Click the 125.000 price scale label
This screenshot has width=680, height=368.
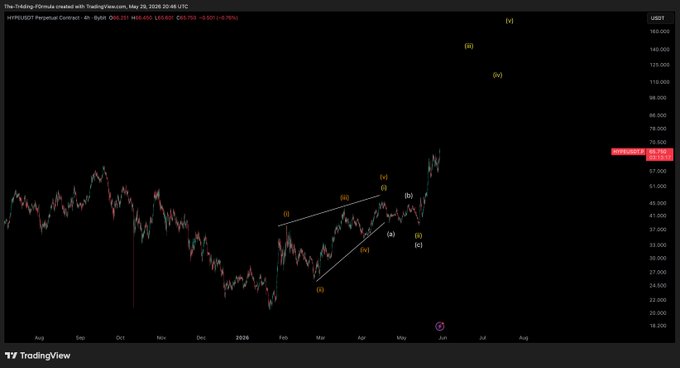(659, 65)
